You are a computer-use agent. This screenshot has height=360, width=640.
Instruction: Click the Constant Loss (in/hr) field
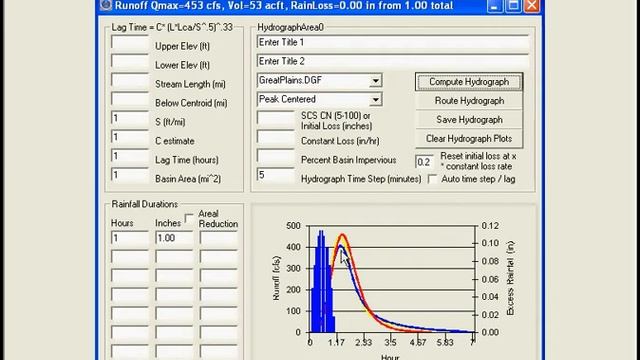pyautogui.click(x=276, y=137)
